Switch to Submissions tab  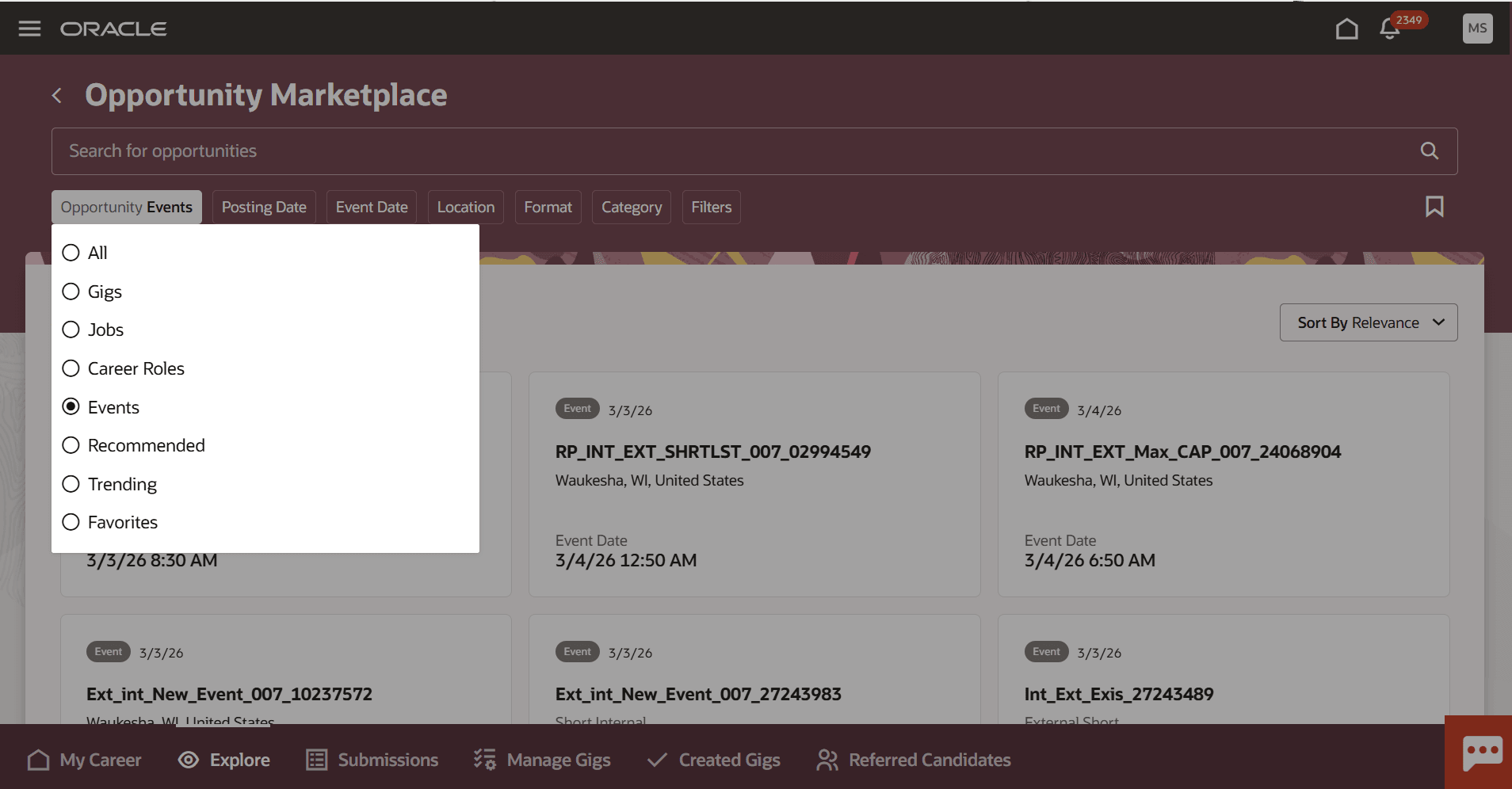[372, 760]
